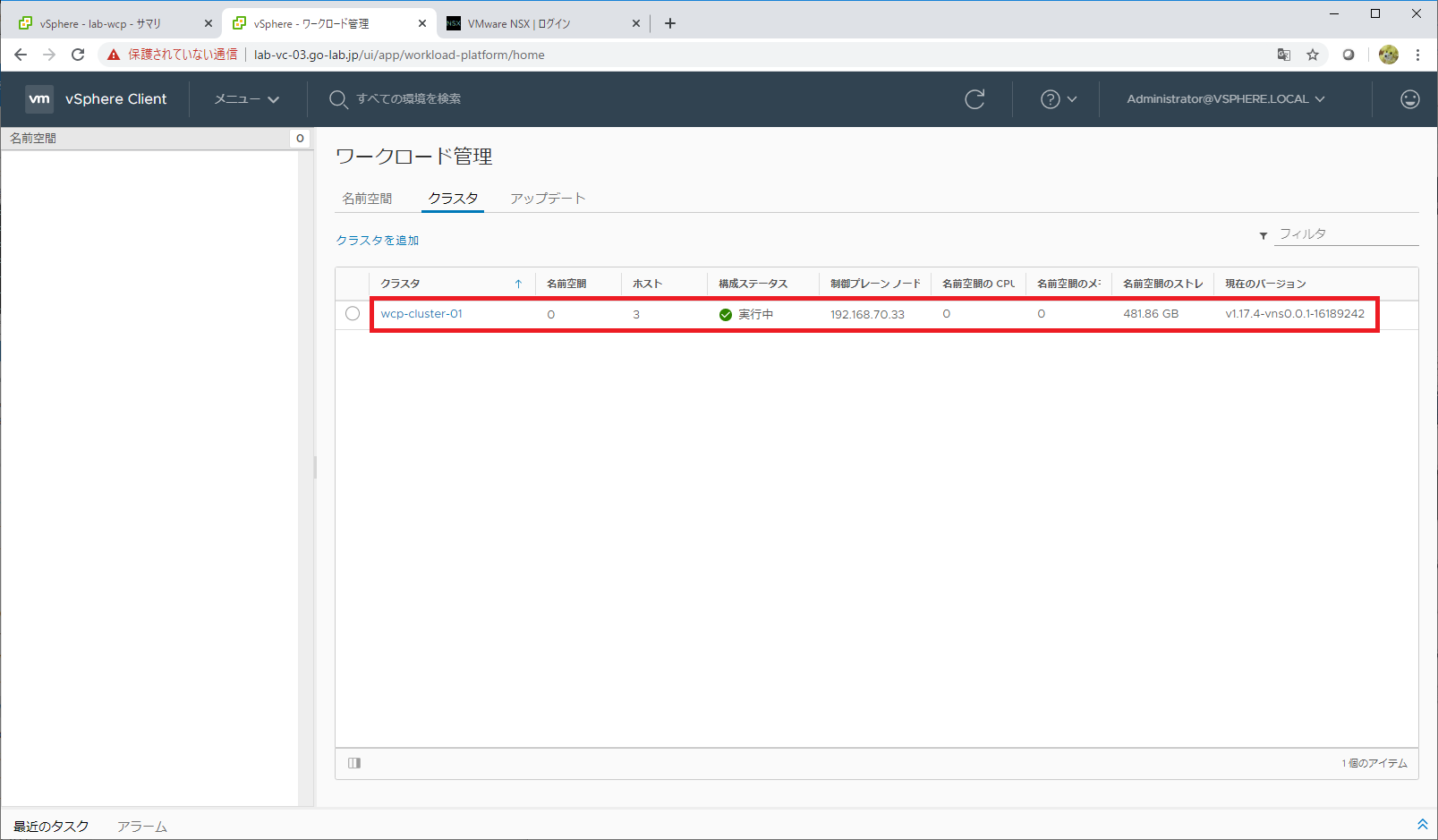Click the search magnifier icon
1438x840 pixels.
coord(337,99)
